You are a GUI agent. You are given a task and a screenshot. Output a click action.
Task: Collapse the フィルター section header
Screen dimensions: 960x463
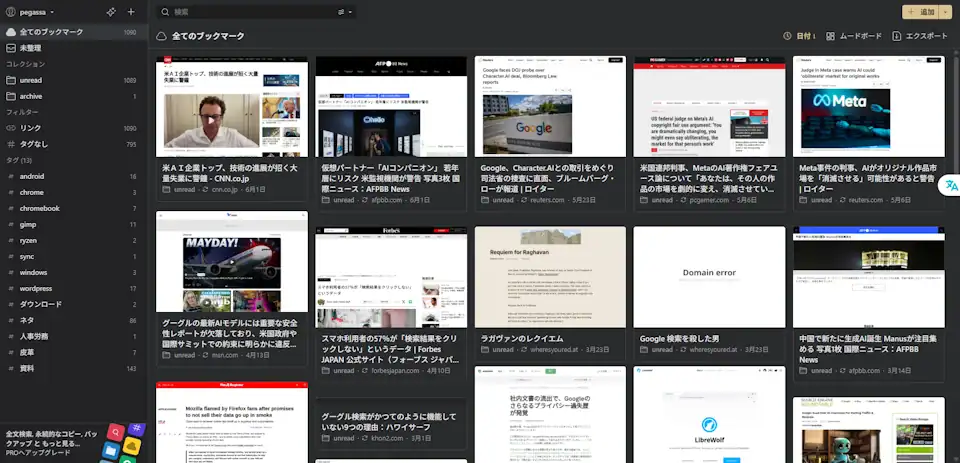[22, 112]
